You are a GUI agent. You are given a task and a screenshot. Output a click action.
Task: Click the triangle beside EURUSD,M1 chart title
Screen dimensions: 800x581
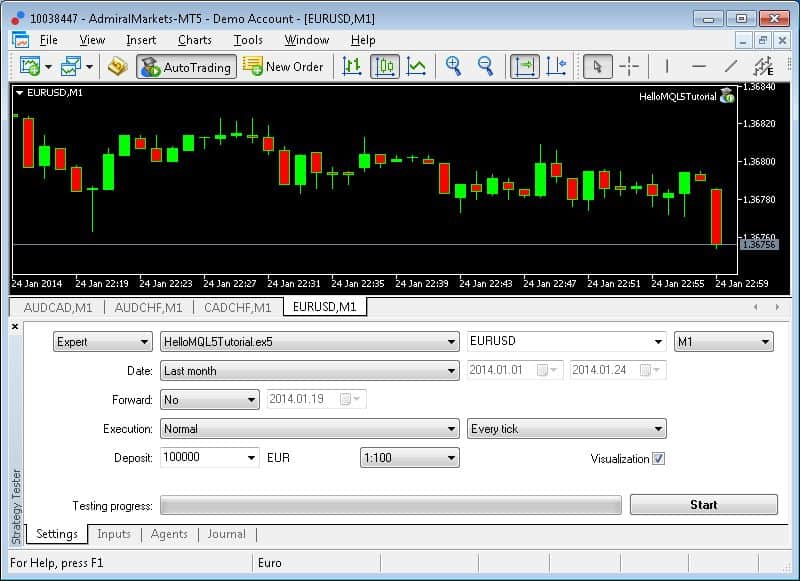pyautogui.click(x=19, y=93)
